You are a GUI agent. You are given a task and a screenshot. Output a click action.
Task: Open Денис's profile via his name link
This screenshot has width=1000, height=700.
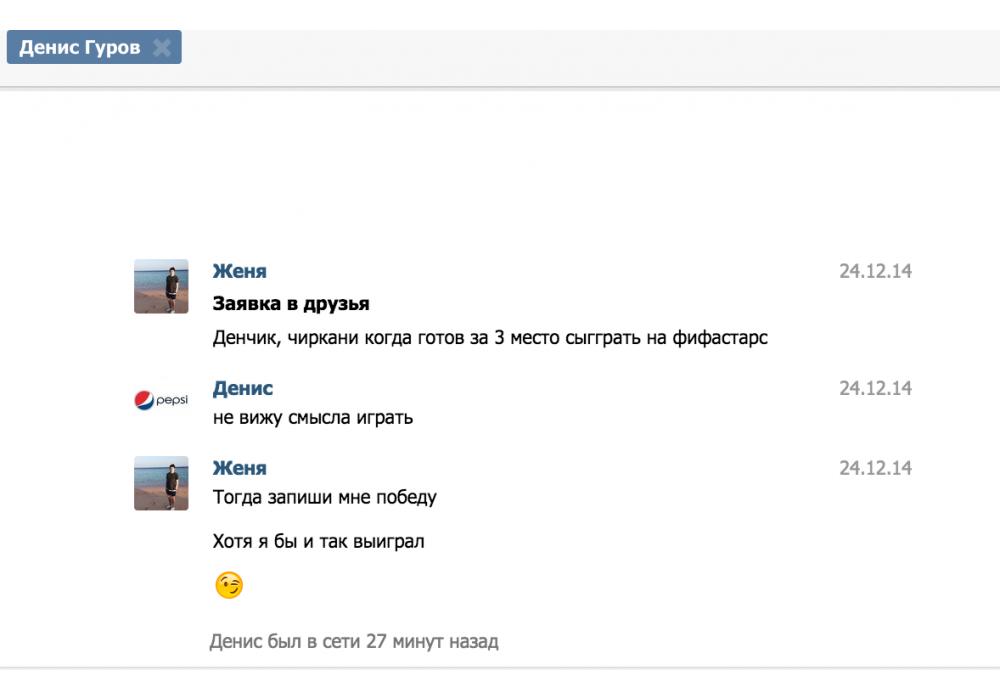[x=242, y=388]
